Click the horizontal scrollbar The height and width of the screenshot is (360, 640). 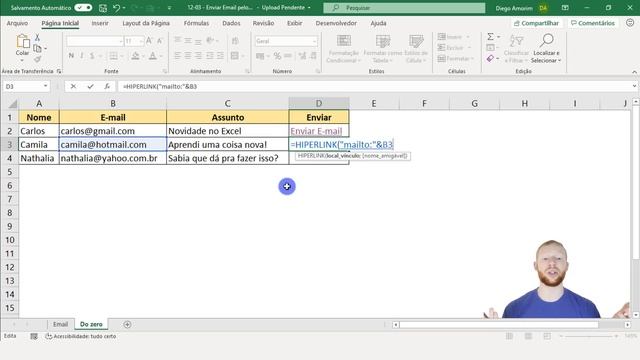click(x=499, y=324)
